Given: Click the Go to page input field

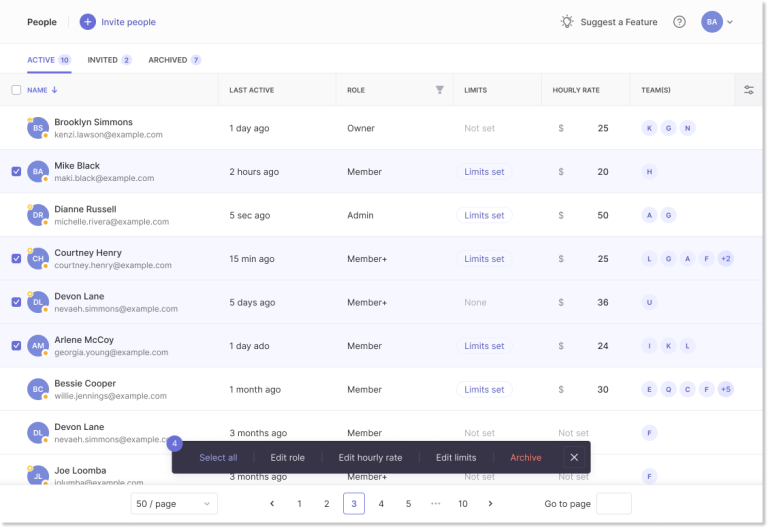Looking at the screenshot, I should coord(613,504).
